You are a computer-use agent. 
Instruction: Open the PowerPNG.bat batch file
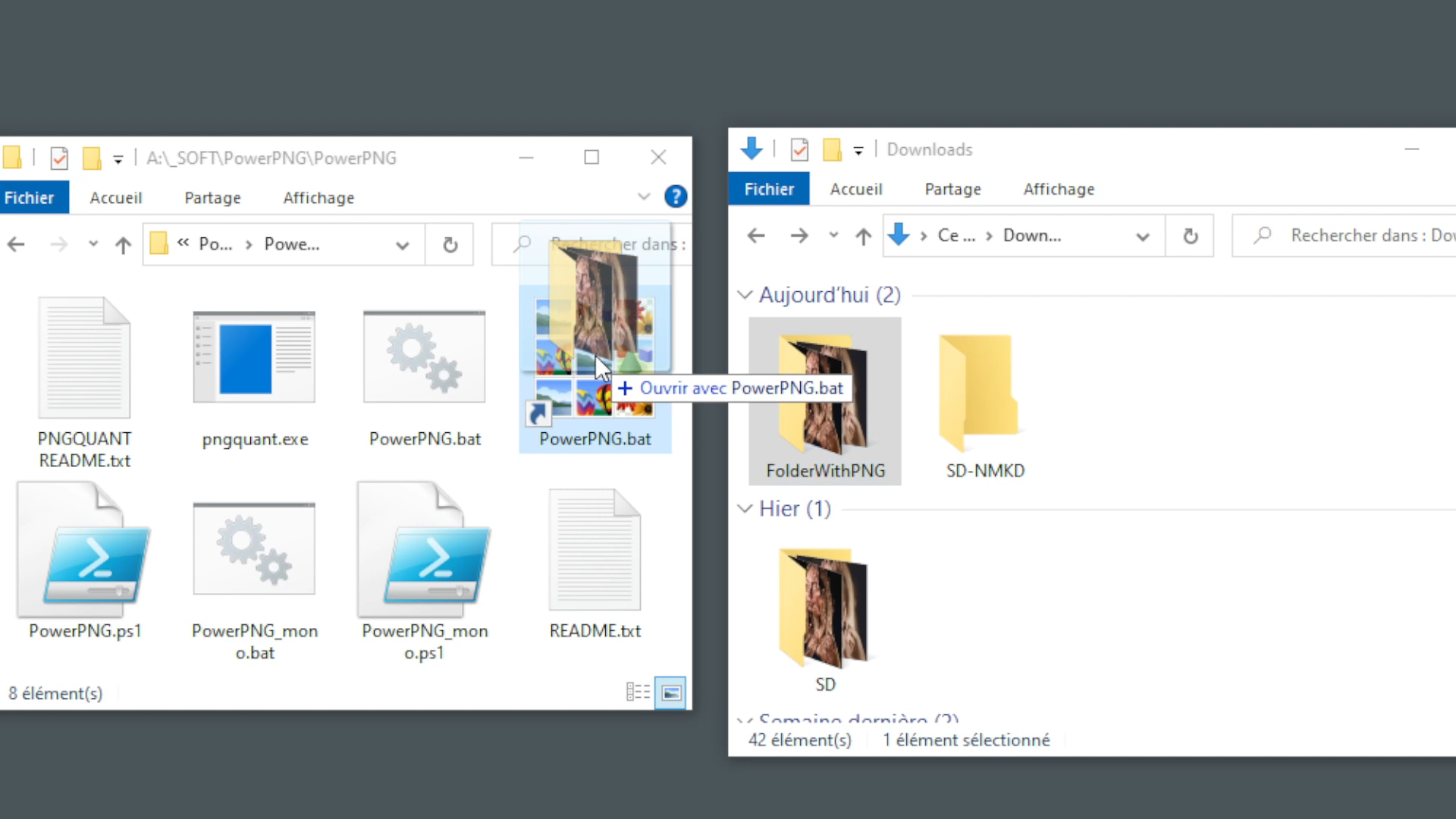point(424,356)
